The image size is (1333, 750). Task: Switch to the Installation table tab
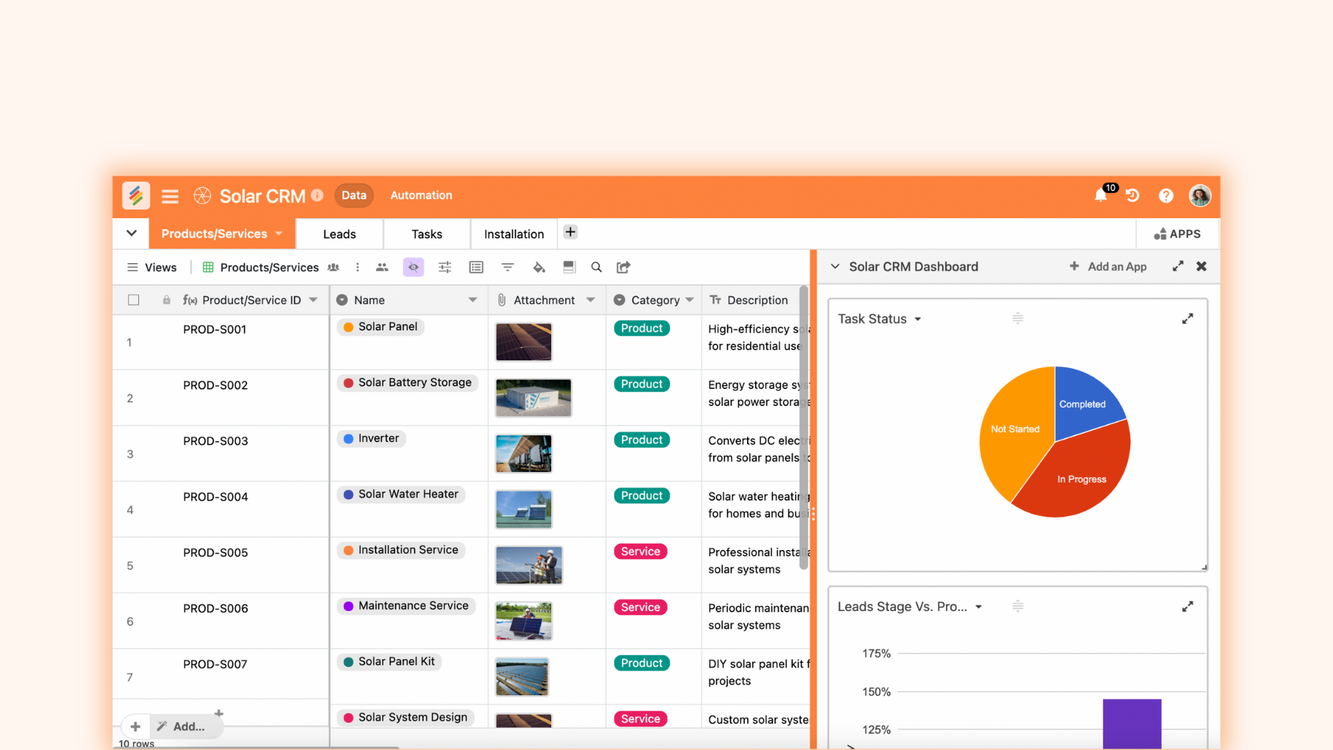click(514, 234)
